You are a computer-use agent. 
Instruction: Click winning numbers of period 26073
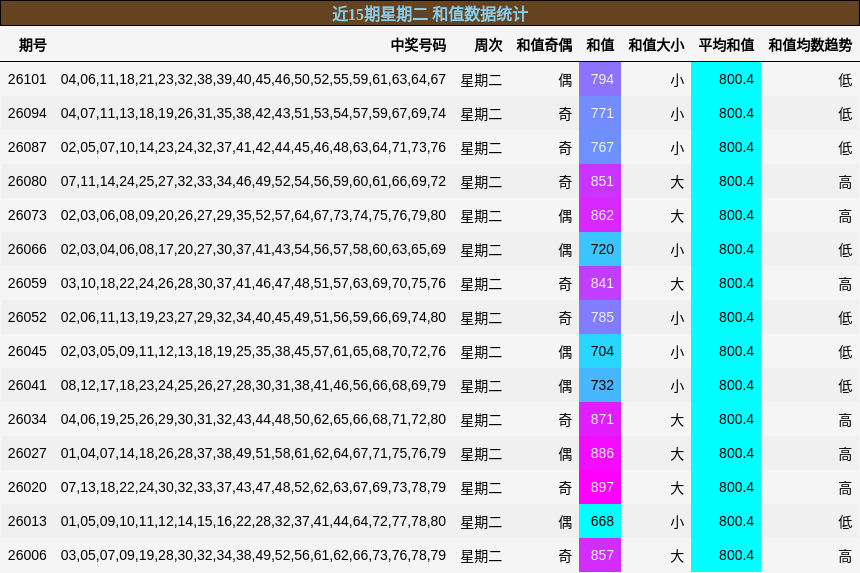click(x=253, y=215)
